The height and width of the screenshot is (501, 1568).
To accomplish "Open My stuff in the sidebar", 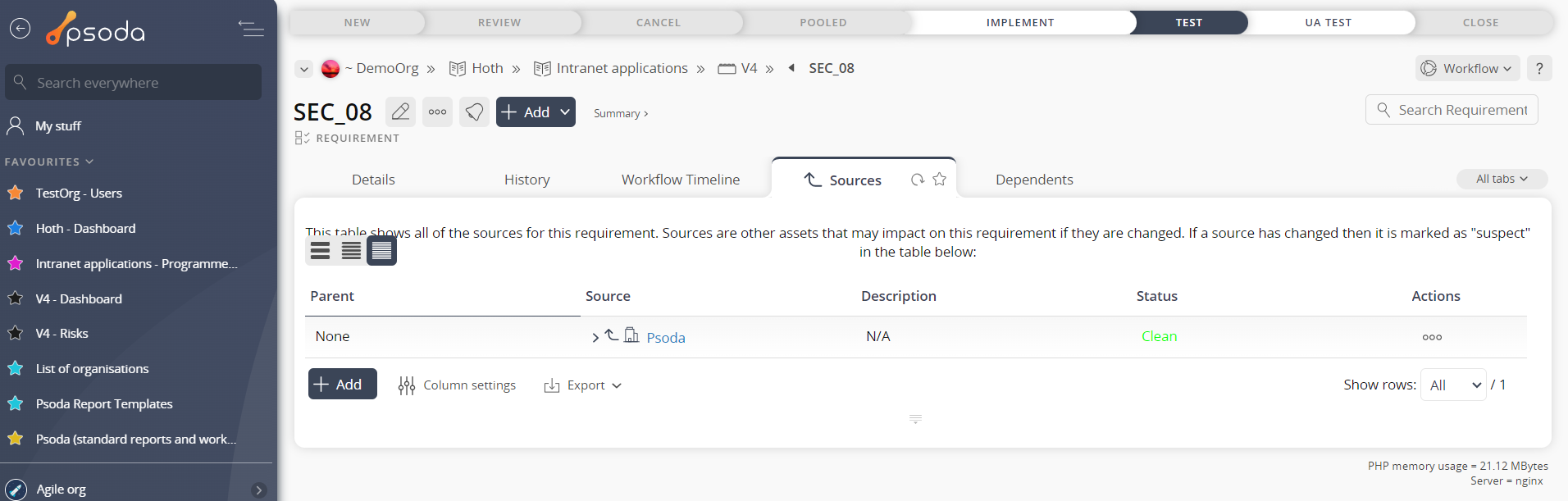I will point(57,126).
